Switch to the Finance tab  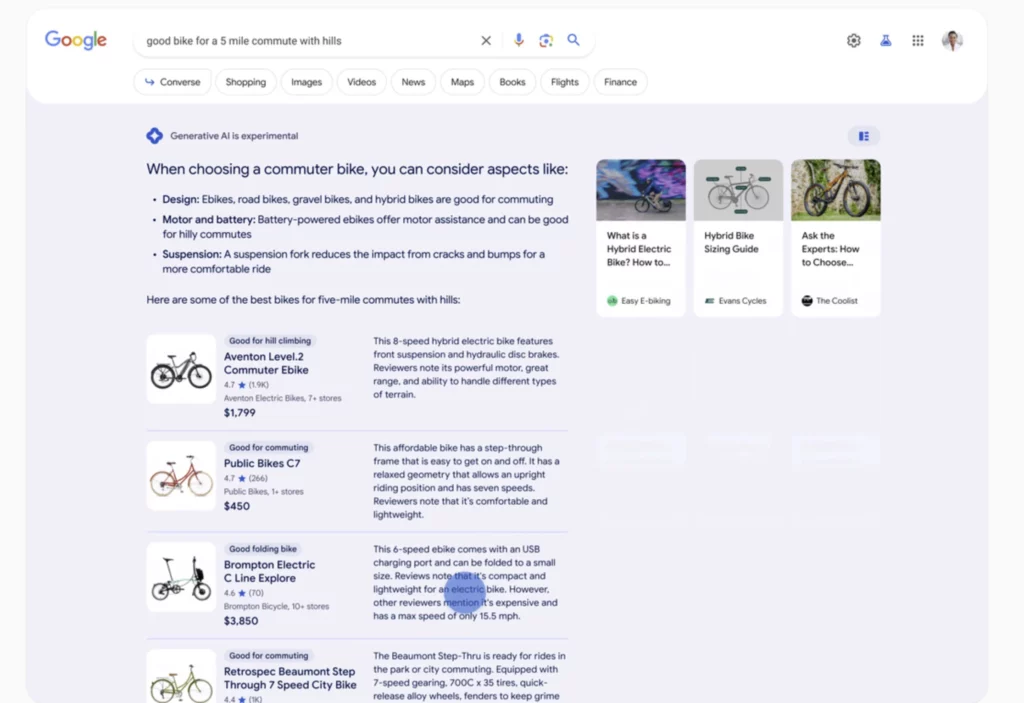coord(620,82)
